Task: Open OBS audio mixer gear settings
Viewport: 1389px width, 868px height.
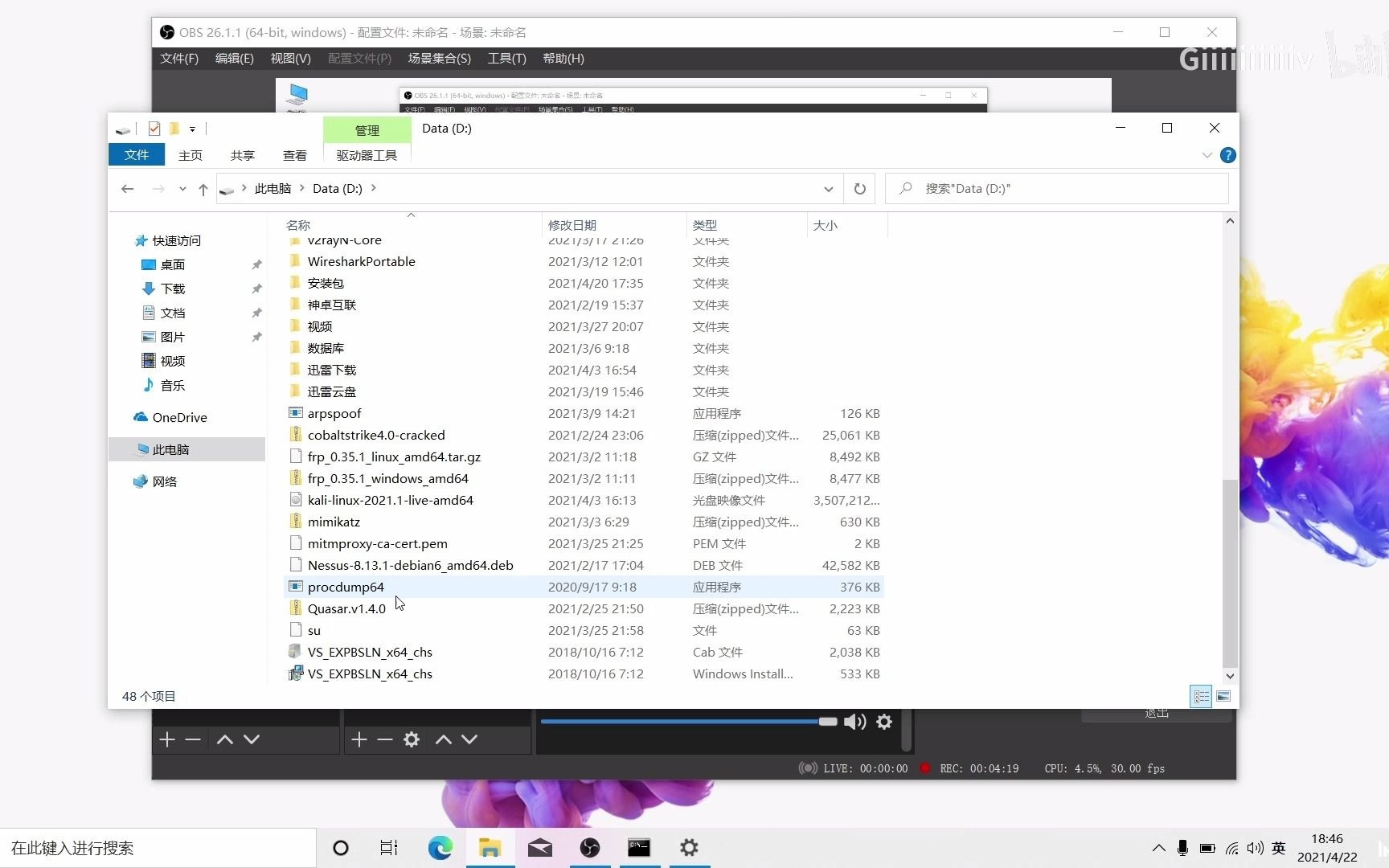Action: click(884, 722)
